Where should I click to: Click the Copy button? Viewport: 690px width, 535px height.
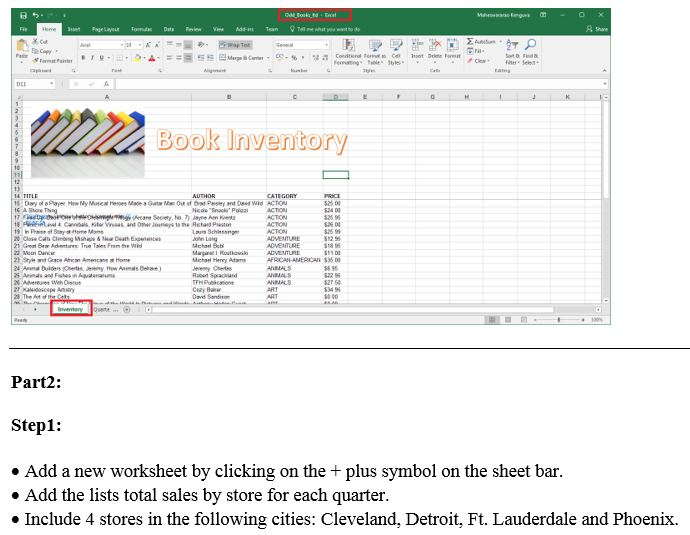42,51
